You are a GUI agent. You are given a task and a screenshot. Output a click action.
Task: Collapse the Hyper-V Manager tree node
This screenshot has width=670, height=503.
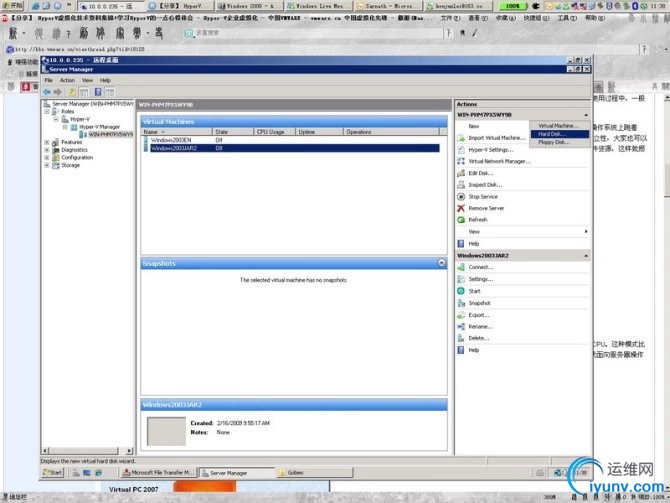point(65,127)
